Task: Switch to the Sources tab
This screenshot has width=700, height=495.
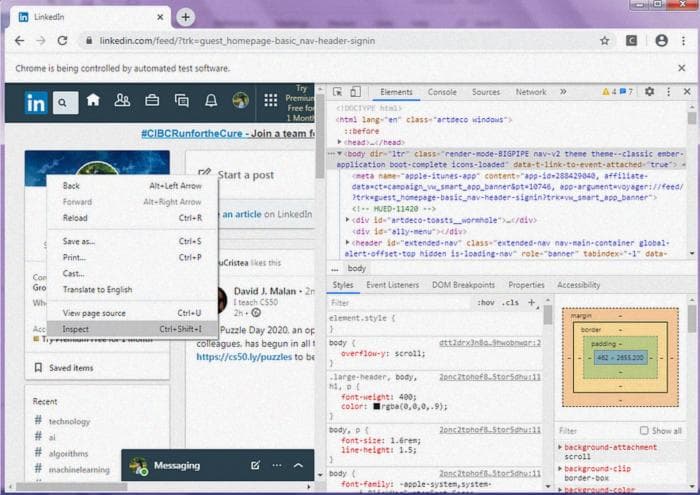Action: click(x=486, y=92)
